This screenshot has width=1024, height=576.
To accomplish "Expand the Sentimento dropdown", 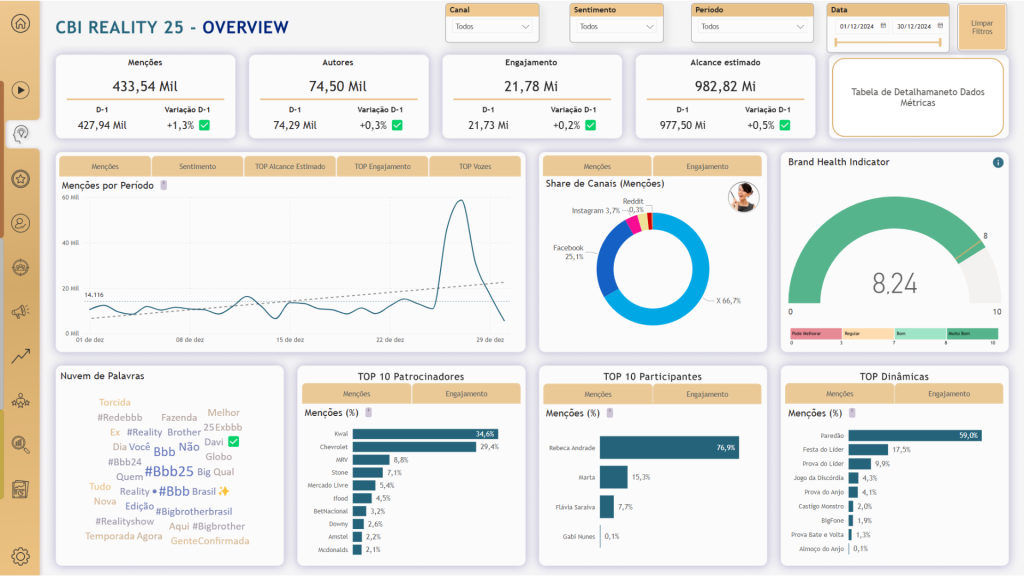I will [x=616, y=27].
